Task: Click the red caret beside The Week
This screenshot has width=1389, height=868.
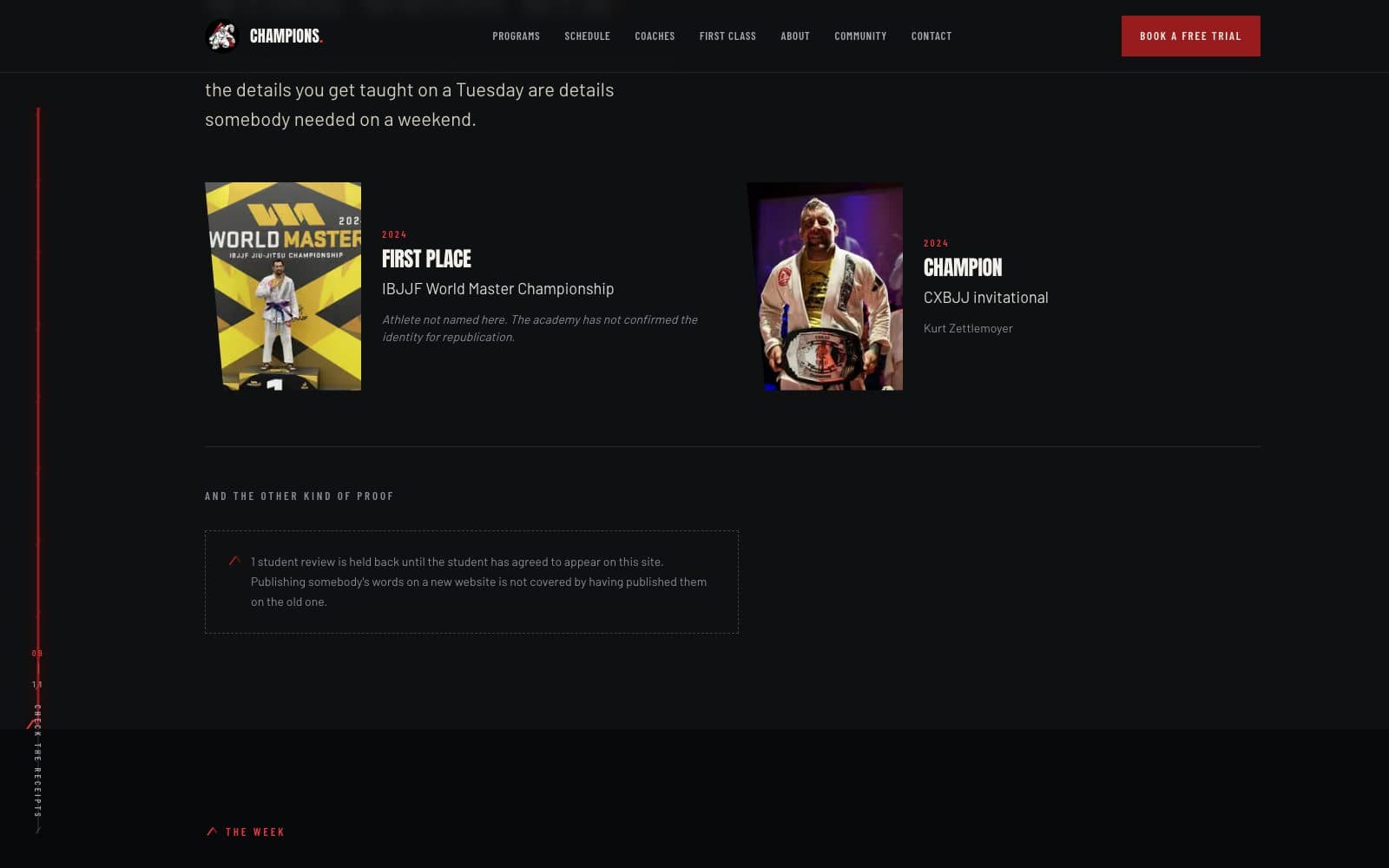Action: click(212, 831)
